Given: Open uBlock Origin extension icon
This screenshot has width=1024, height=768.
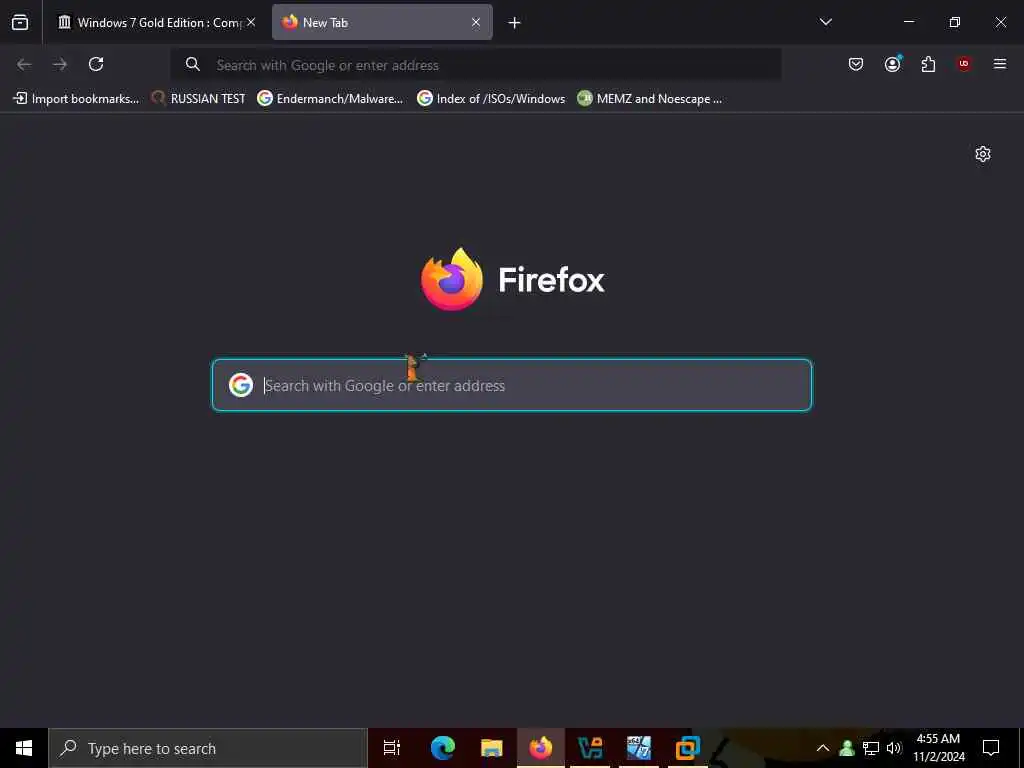Looking at the screenshot, I should tap(964, 64).
